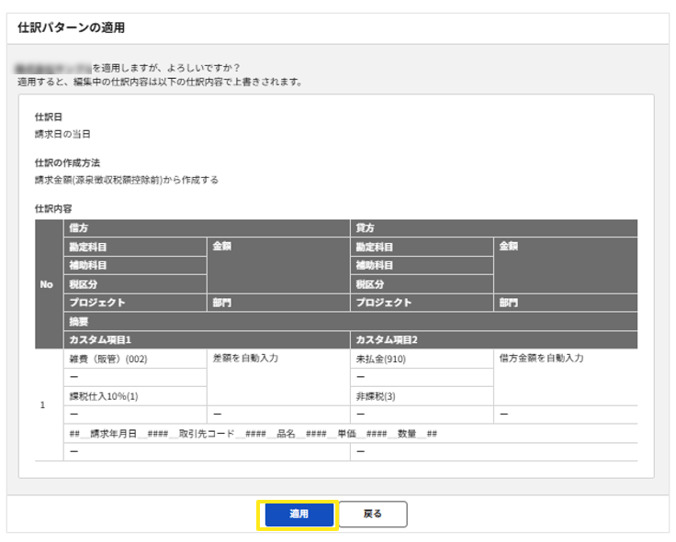The width and height of the screenshot is (676, 542).
Task: Click the credit-side 税区分 header
Action: (422, 284)
